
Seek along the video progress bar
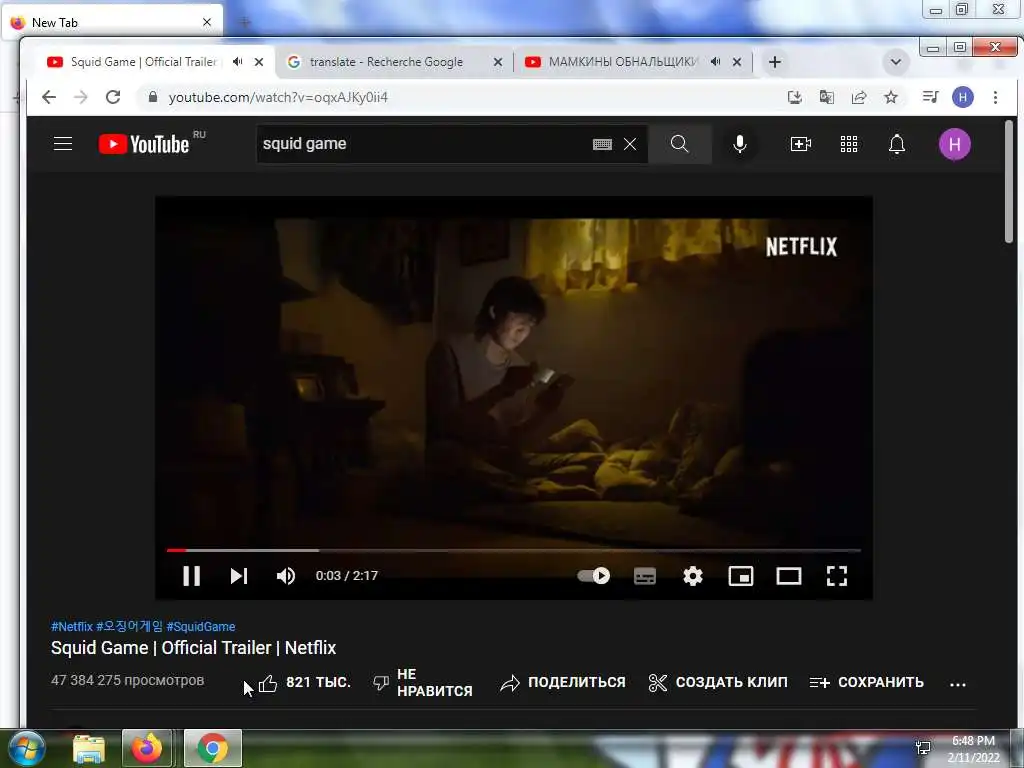(513, 551)
